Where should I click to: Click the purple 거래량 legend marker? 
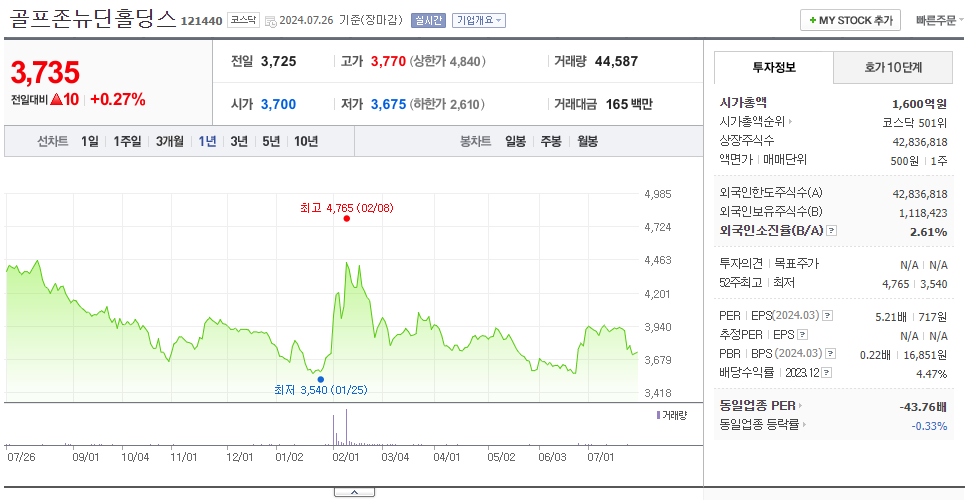pos(659,415)
